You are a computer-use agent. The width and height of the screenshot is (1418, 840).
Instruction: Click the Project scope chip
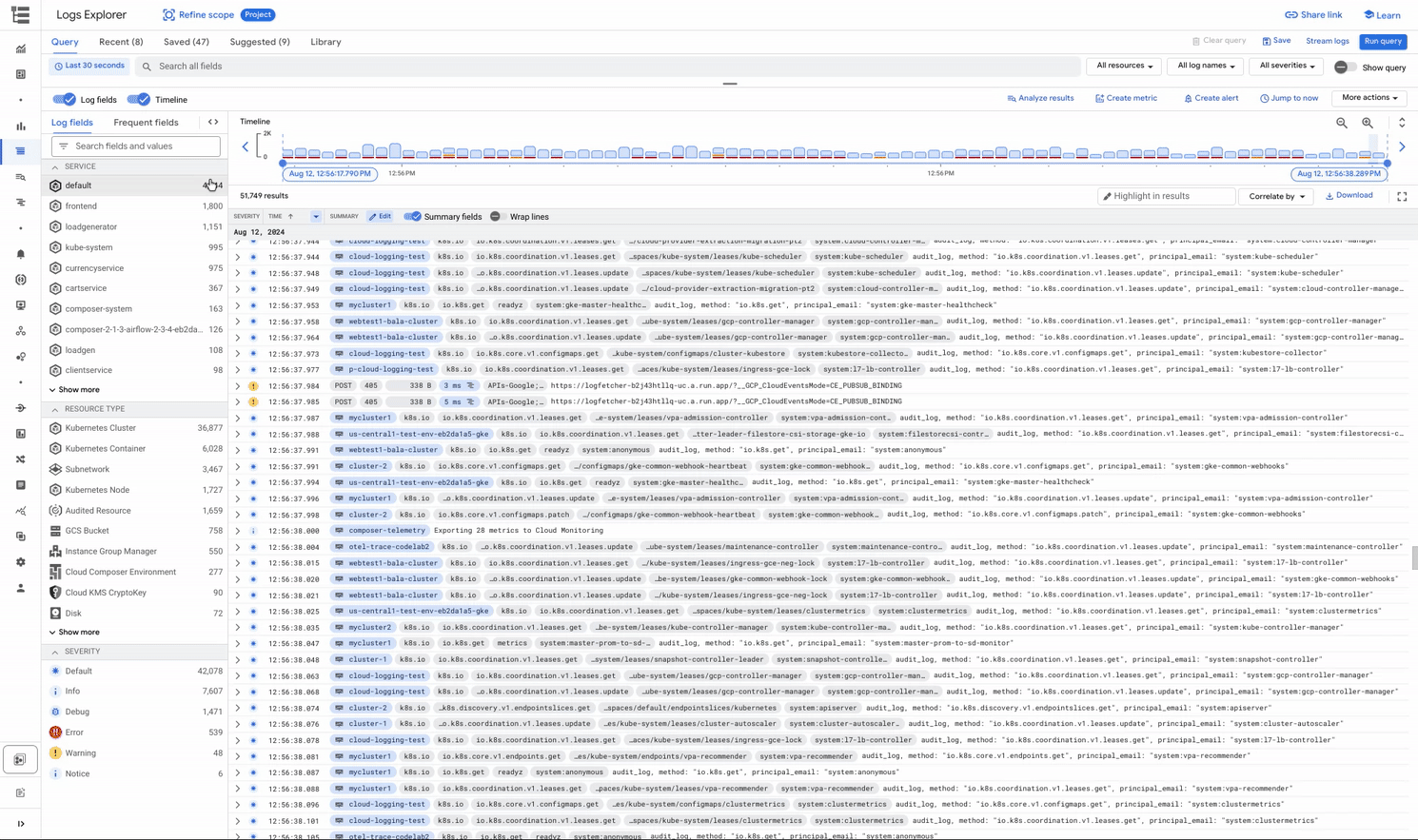(x=258, y=15)
